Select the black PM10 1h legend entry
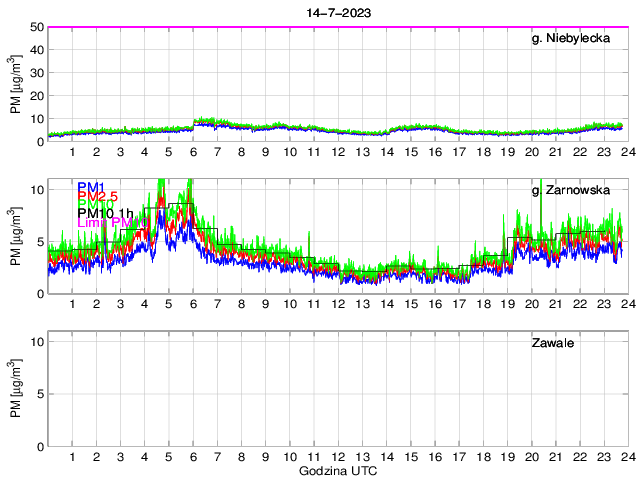Image resolution: width=640 pixels, height=480 pixels. click(x=104, y=210)
